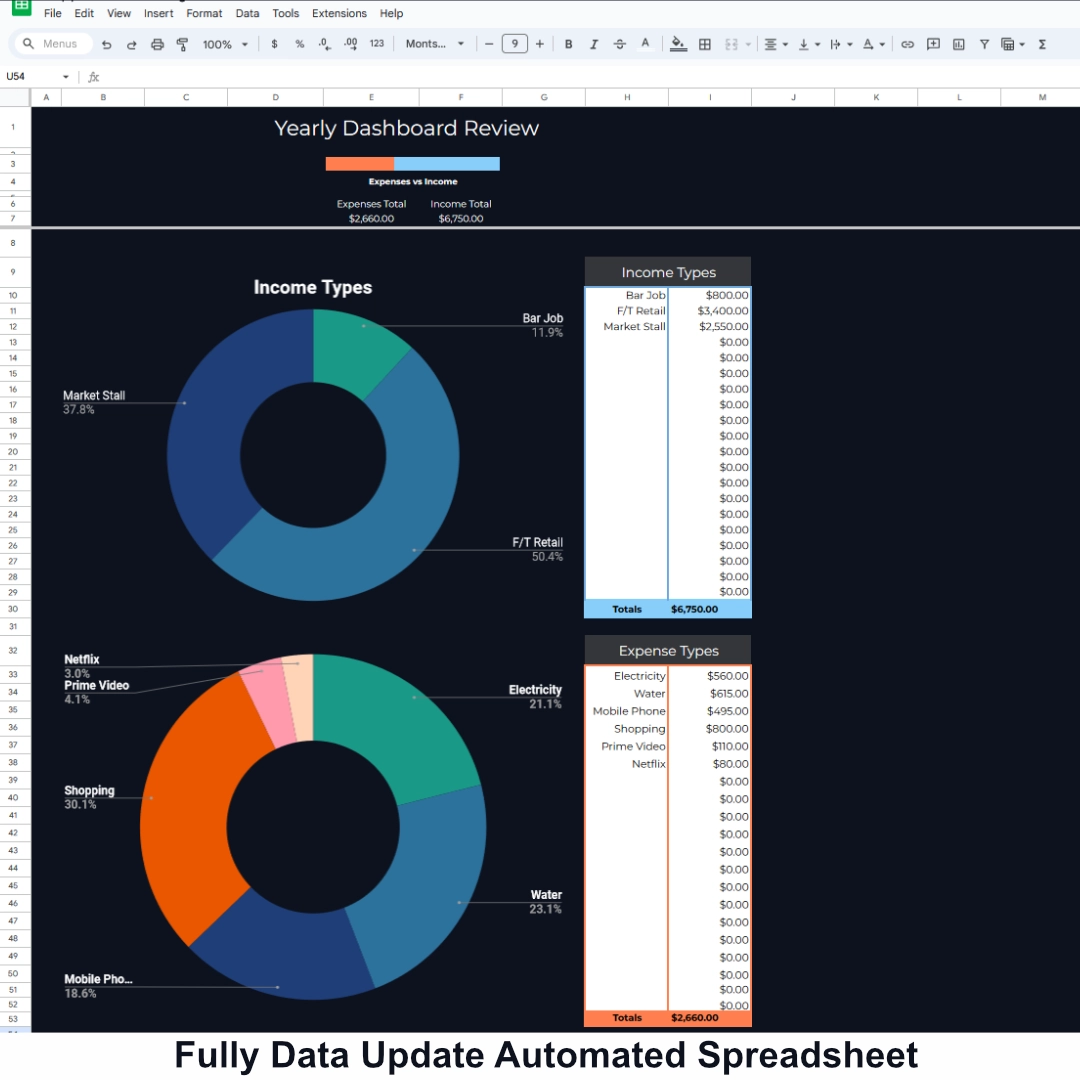The height and width of the screenshot is (1080, 1080).
Task: Click the Insert chart icon
Action: (x=959, y=44)
